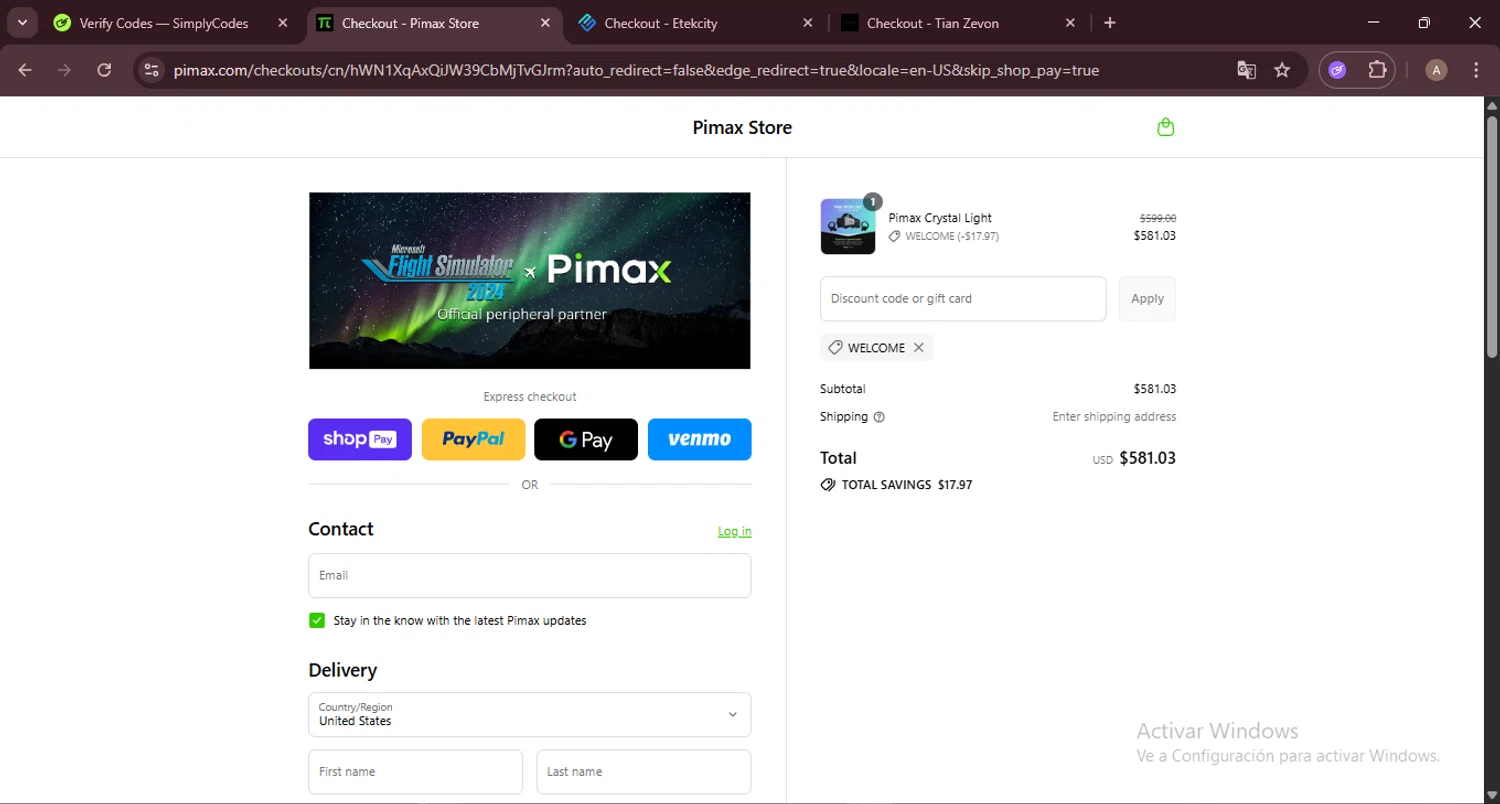Image resolution: width=1500 pixels, height=804 pixels.
Task: Focus the Discount code or gift card field
Action: (x=963, y=299)
